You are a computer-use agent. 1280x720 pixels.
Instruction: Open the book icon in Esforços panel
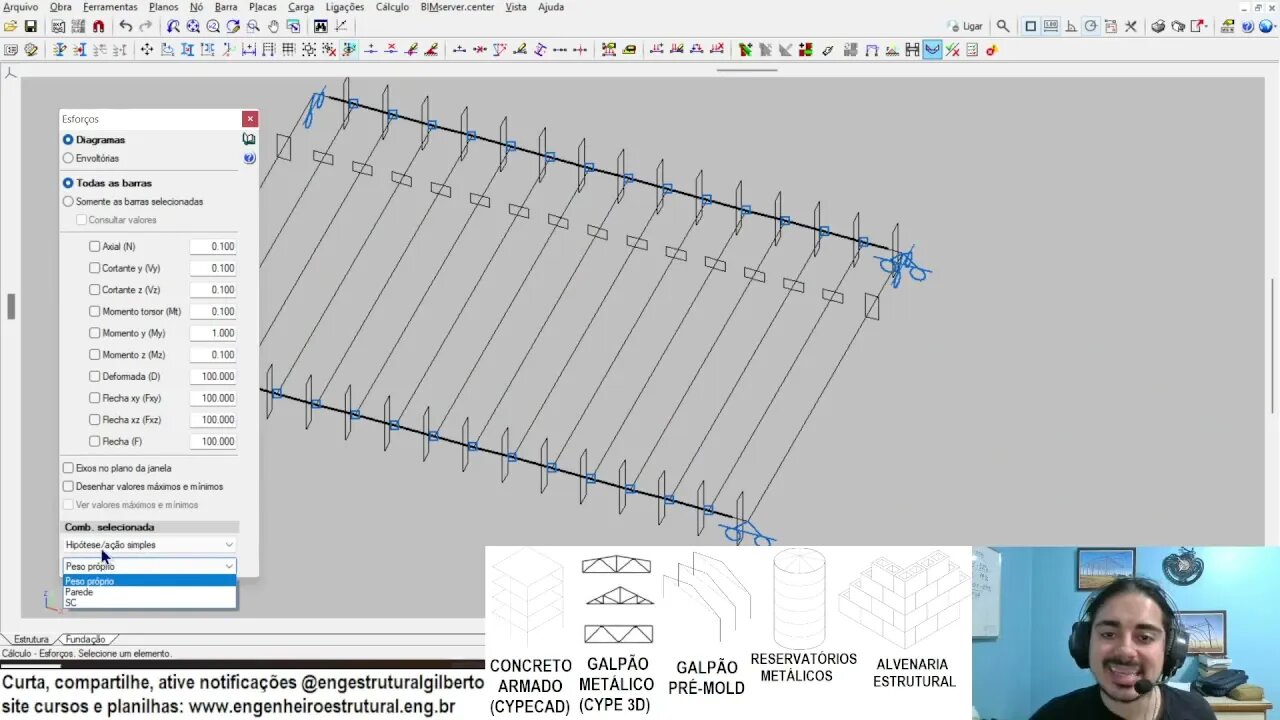coord(249,140)
